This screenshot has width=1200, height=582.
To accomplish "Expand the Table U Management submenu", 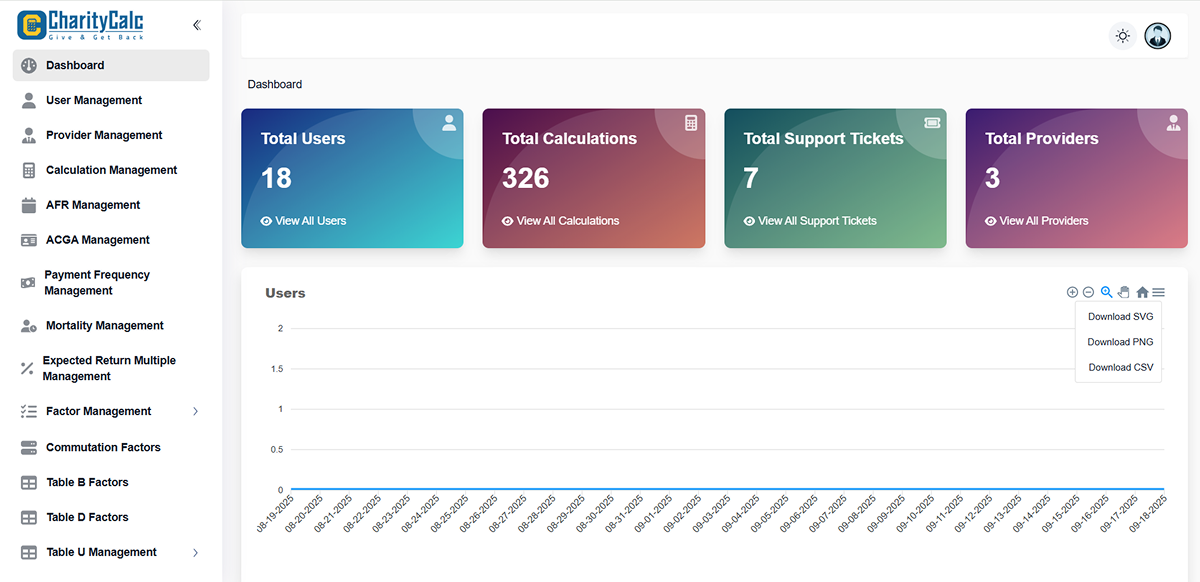I will [195, 552].
